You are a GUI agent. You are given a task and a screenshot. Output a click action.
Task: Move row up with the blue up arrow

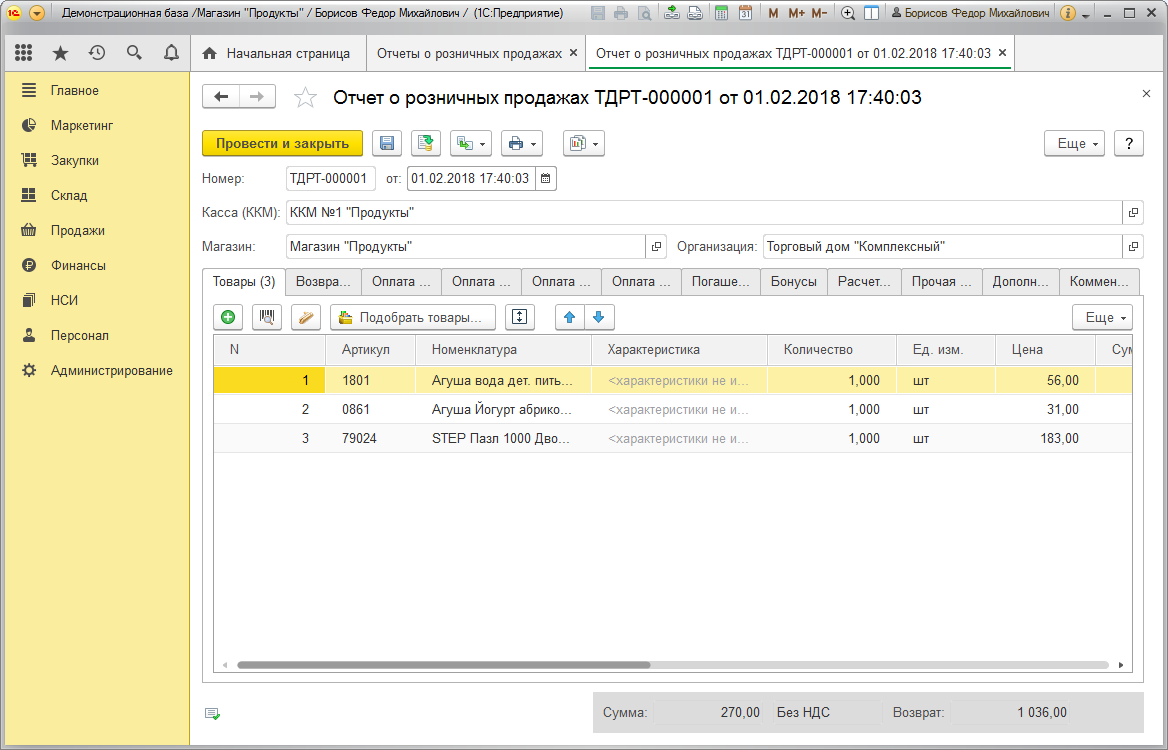[570, 317]
